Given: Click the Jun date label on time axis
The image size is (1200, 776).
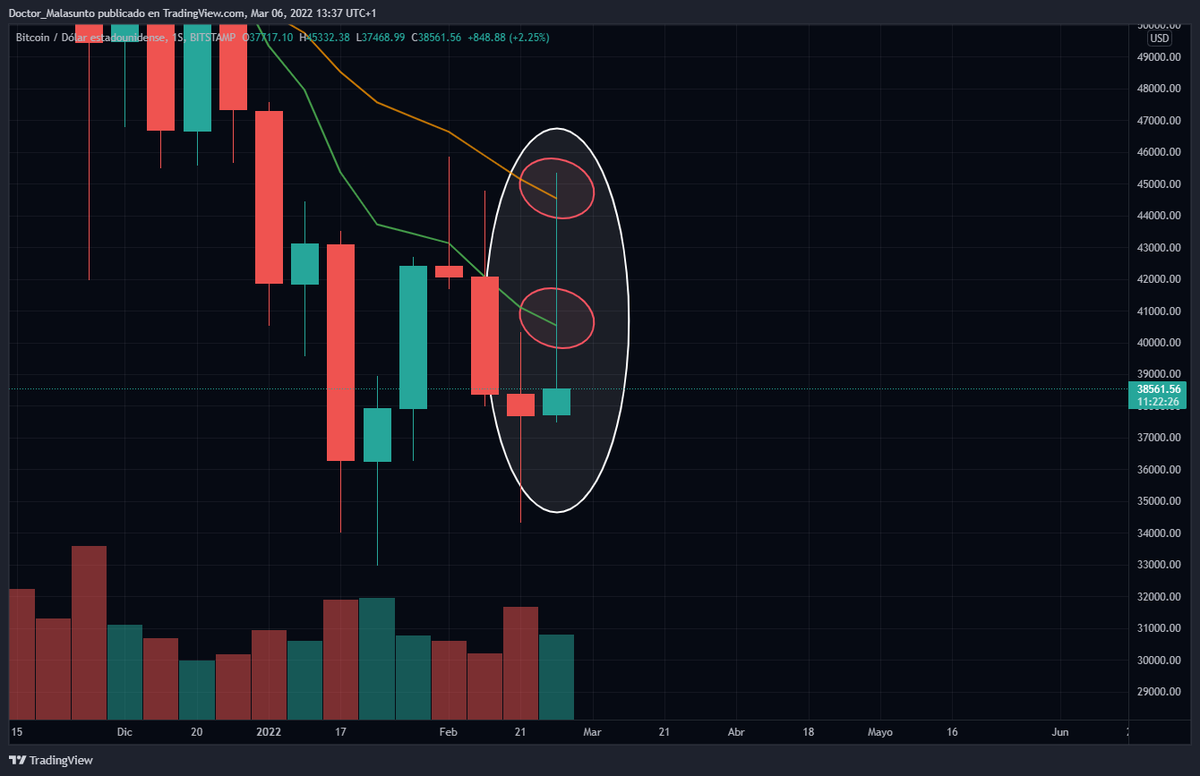Looking at the screenshot, I should pos(1060,732).
